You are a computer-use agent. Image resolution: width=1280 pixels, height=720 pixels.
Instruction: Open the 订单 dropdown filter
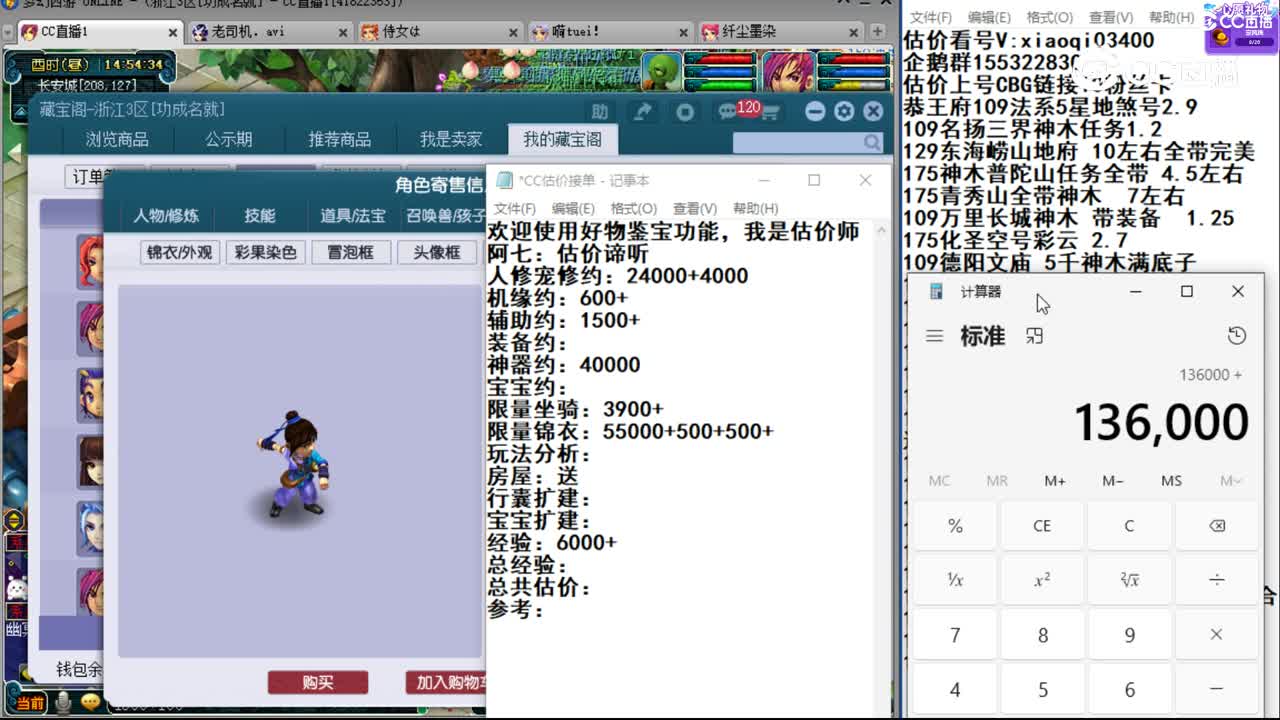point(106,177)
